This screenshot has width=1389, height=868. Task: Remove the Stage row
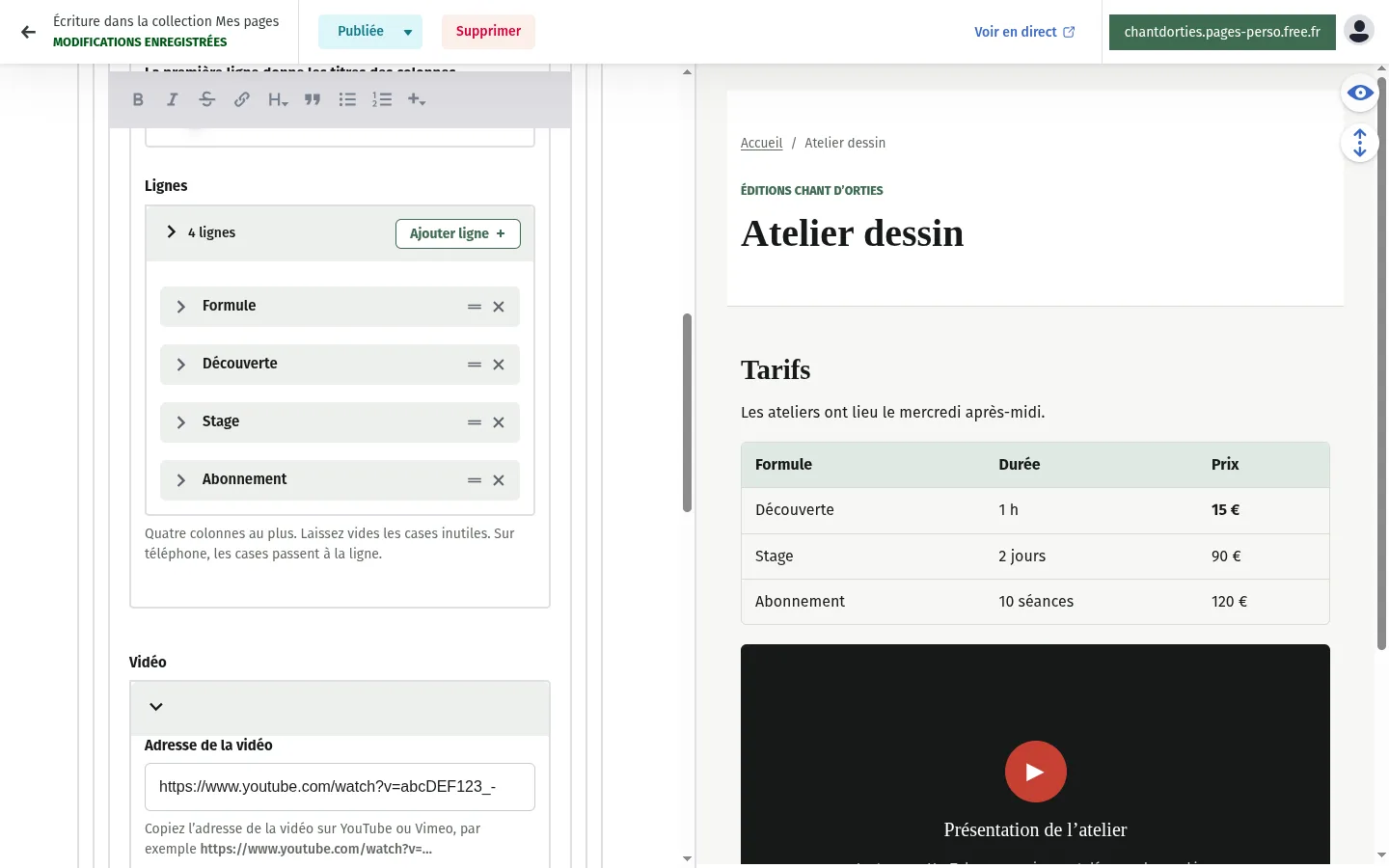(x=499, y=422)
